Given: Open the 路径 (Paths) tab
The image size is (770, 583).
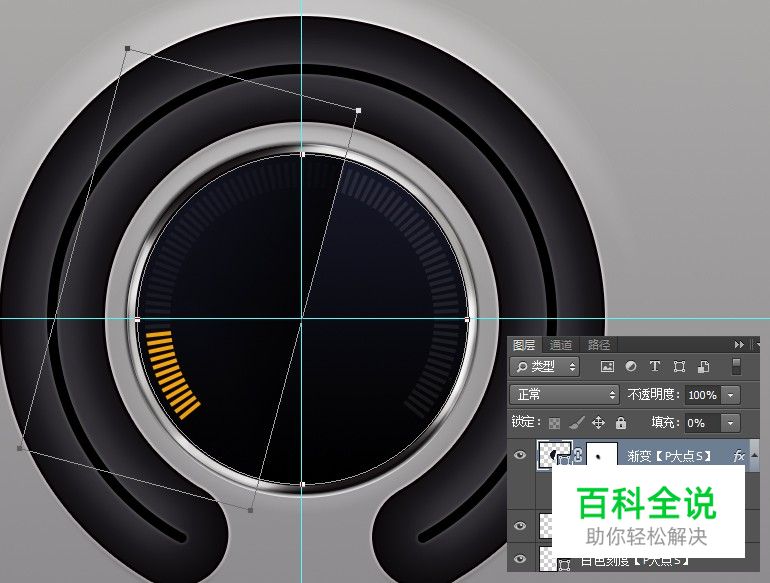Looking at the screenshot, I should pos(599,345).
